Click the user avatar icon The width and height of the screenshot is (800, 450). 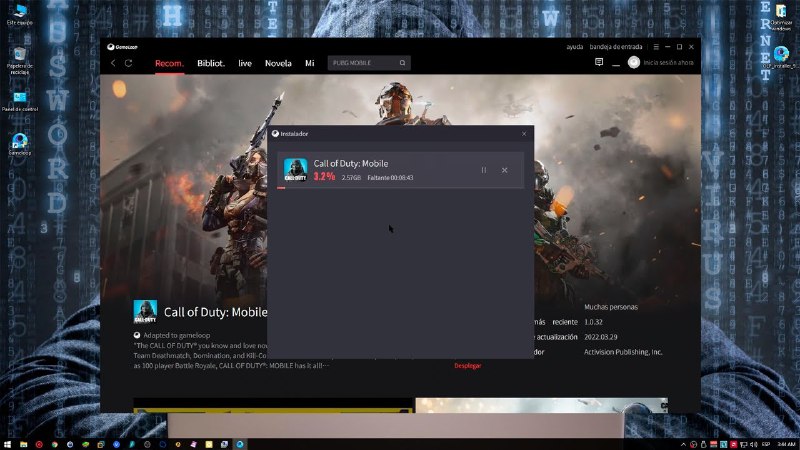click(634, 62)
